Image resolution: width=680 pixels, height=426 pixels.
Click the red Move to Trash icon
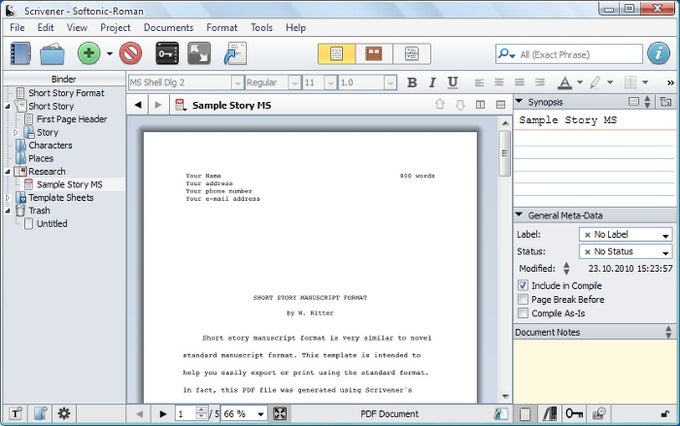point(131,53)
